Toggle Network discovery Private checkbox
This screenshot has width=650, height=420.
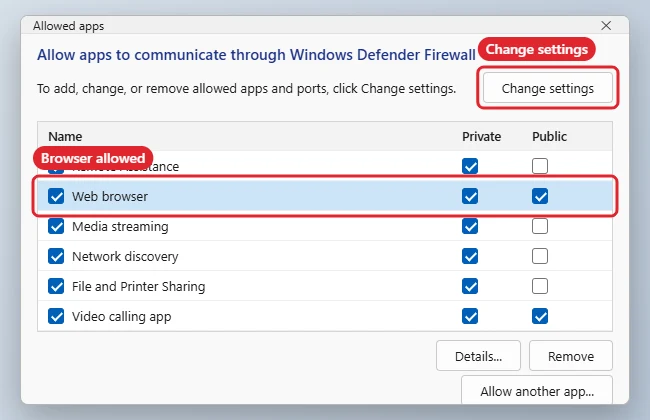click(x=470, y=256)
